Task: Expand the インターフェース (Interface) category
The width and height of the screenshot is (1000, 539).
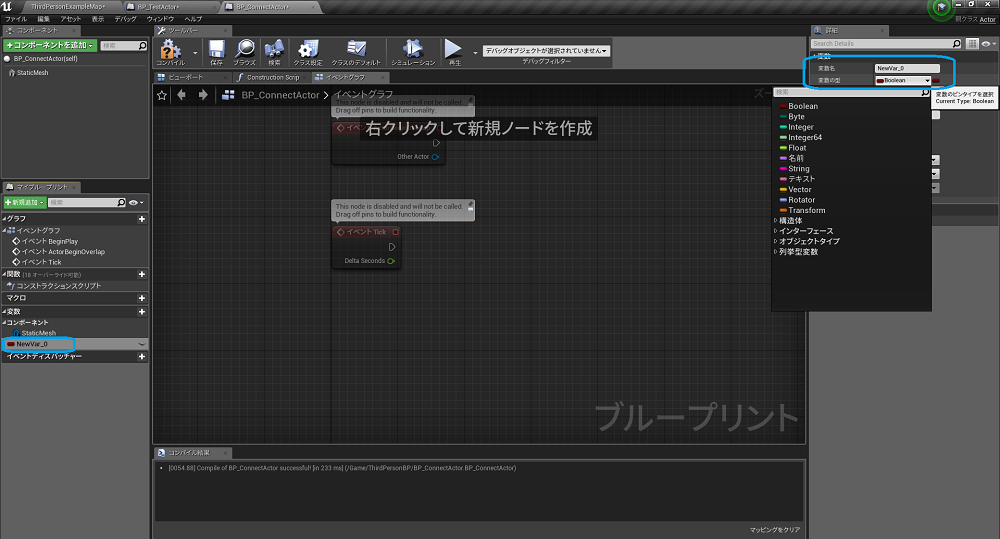Action: tap(776, 231)
